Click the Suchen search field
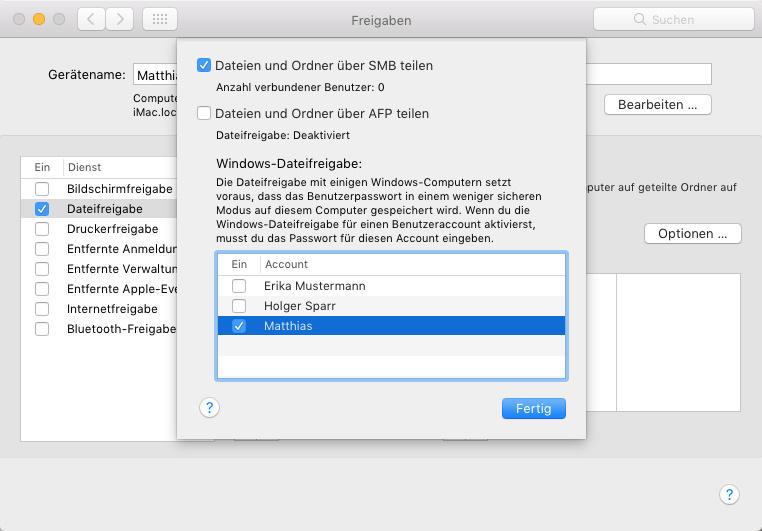 click(674, 19)
